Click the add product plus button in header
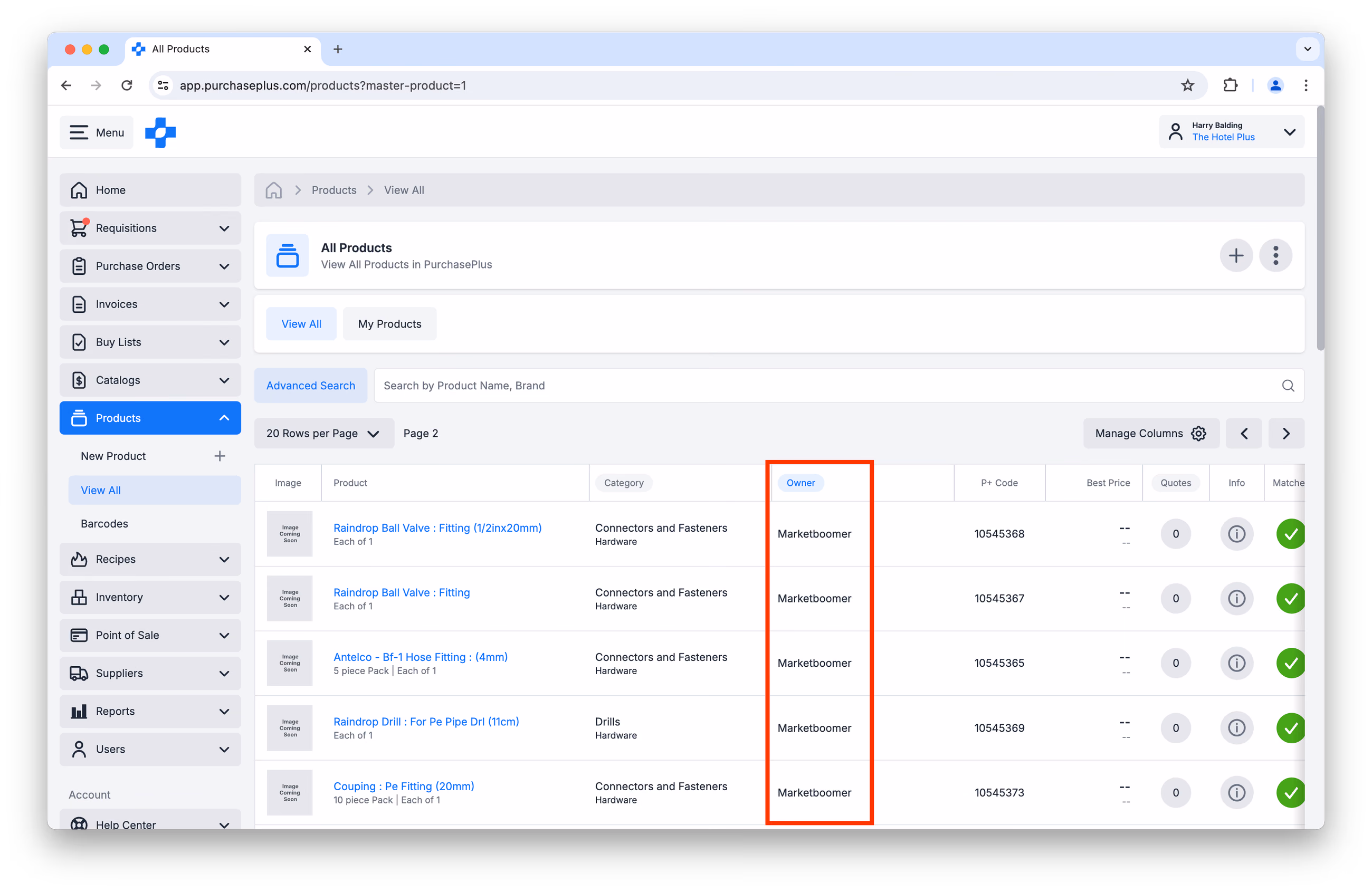The width and height of the screenshot is (1372, 892). tap(1236, 255)
